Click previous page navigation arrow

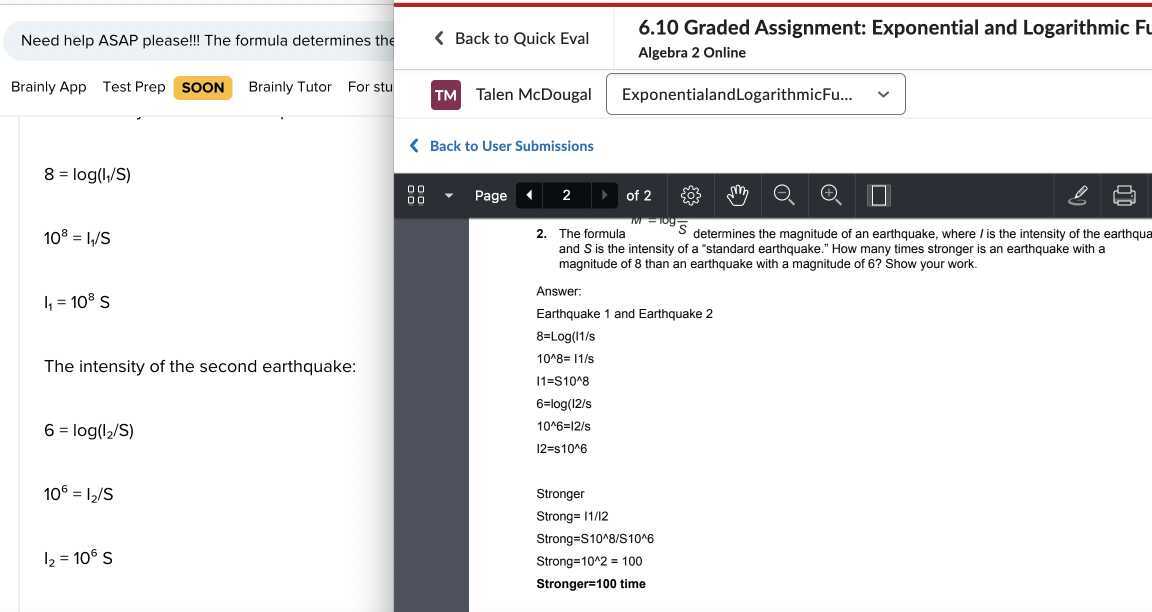click(x=529, y=195)
